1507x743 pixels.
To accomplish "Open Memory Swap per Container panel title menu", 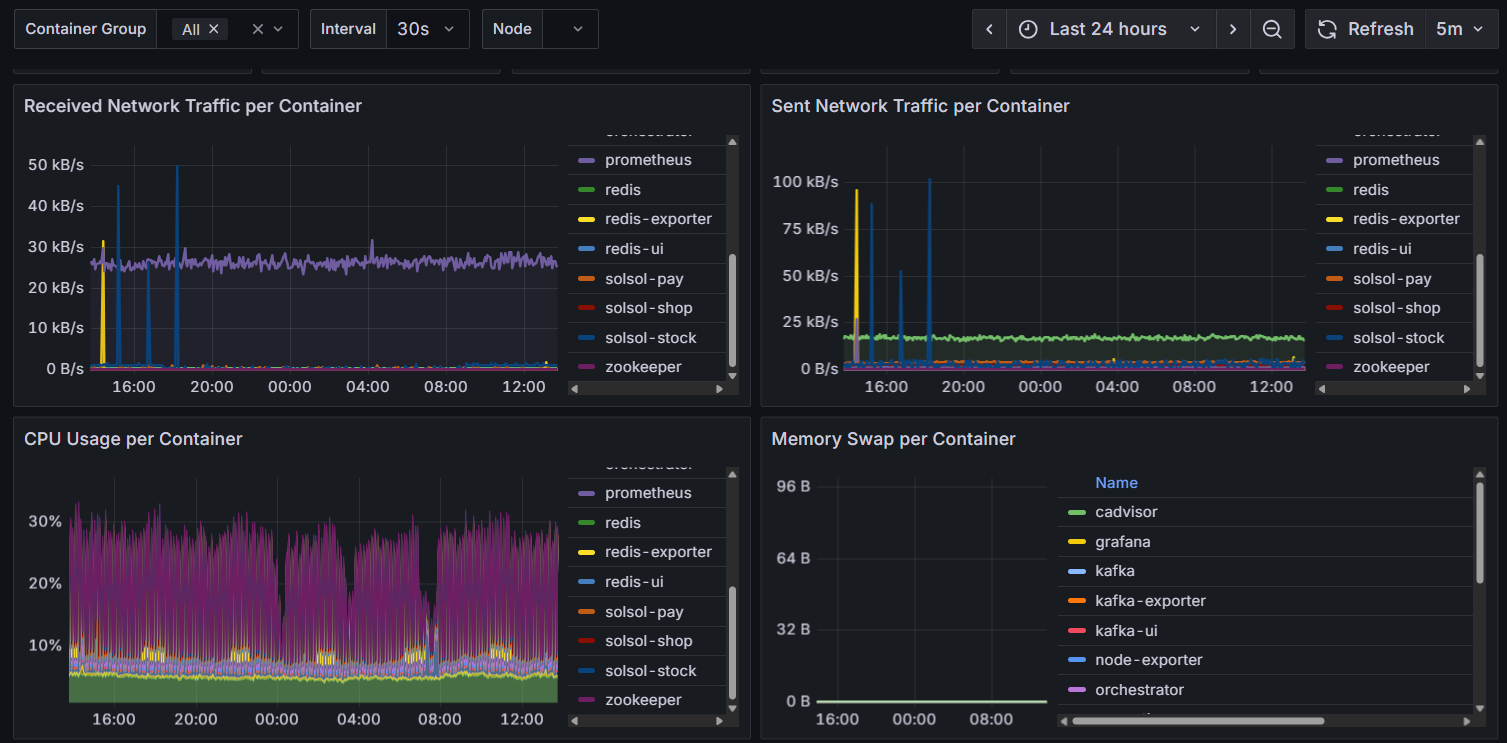I will [x=893, y=439].
